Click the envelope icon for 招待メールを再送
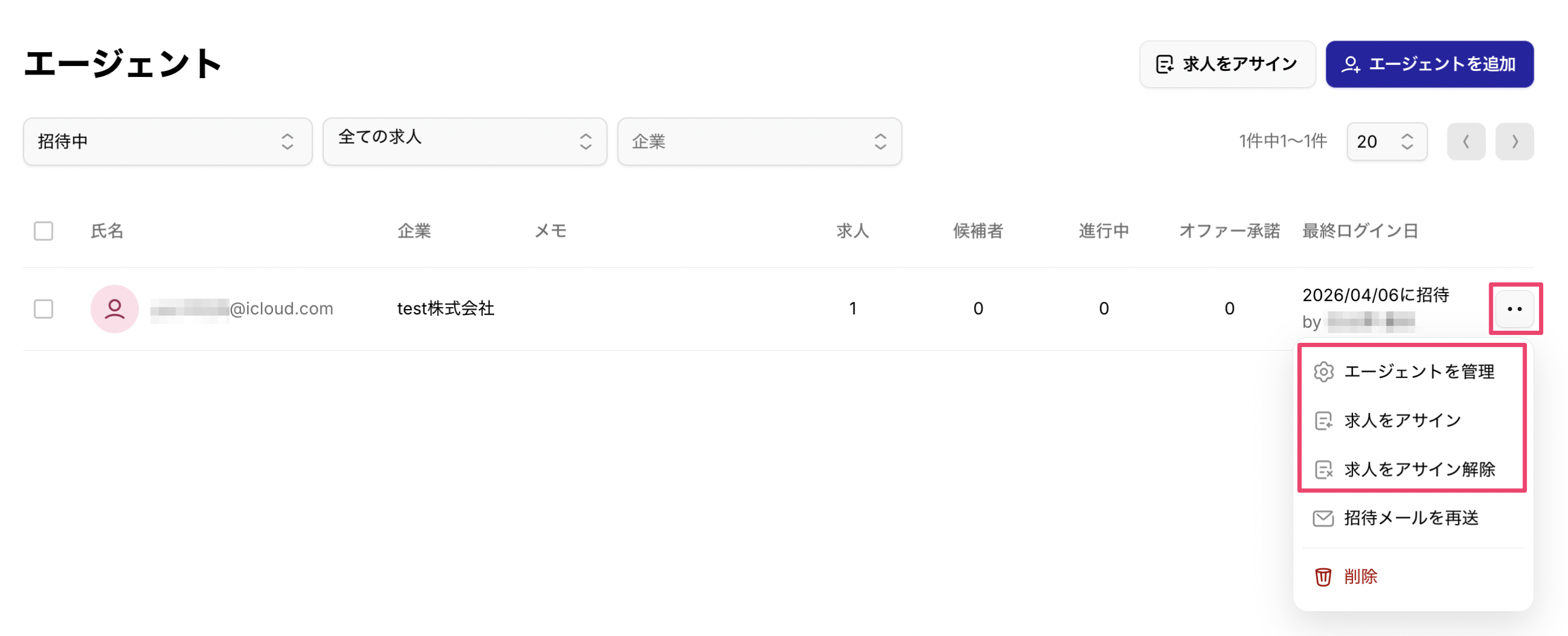 [1323, 518]
